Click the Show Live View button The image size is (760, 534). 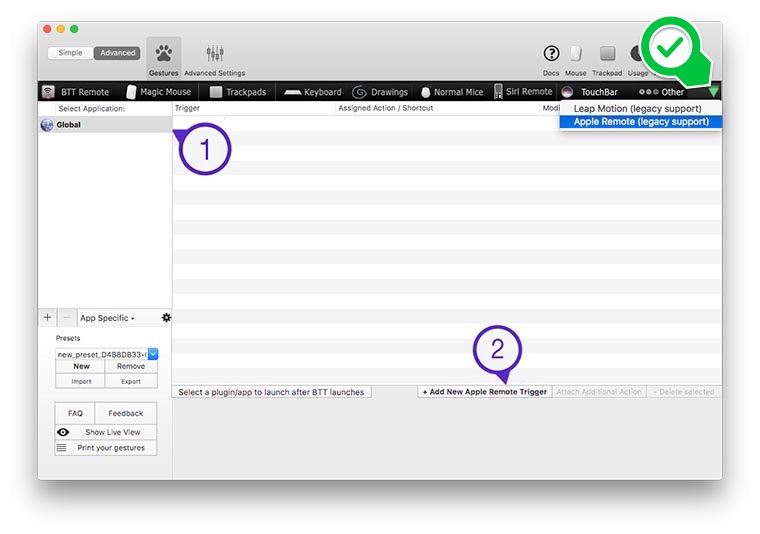106,432
